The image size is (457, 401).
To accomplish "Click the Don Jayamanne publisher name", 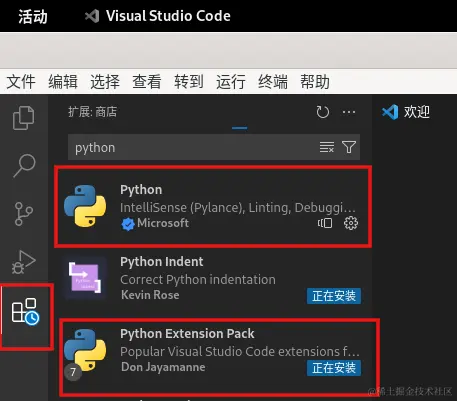I will (163, 367).
